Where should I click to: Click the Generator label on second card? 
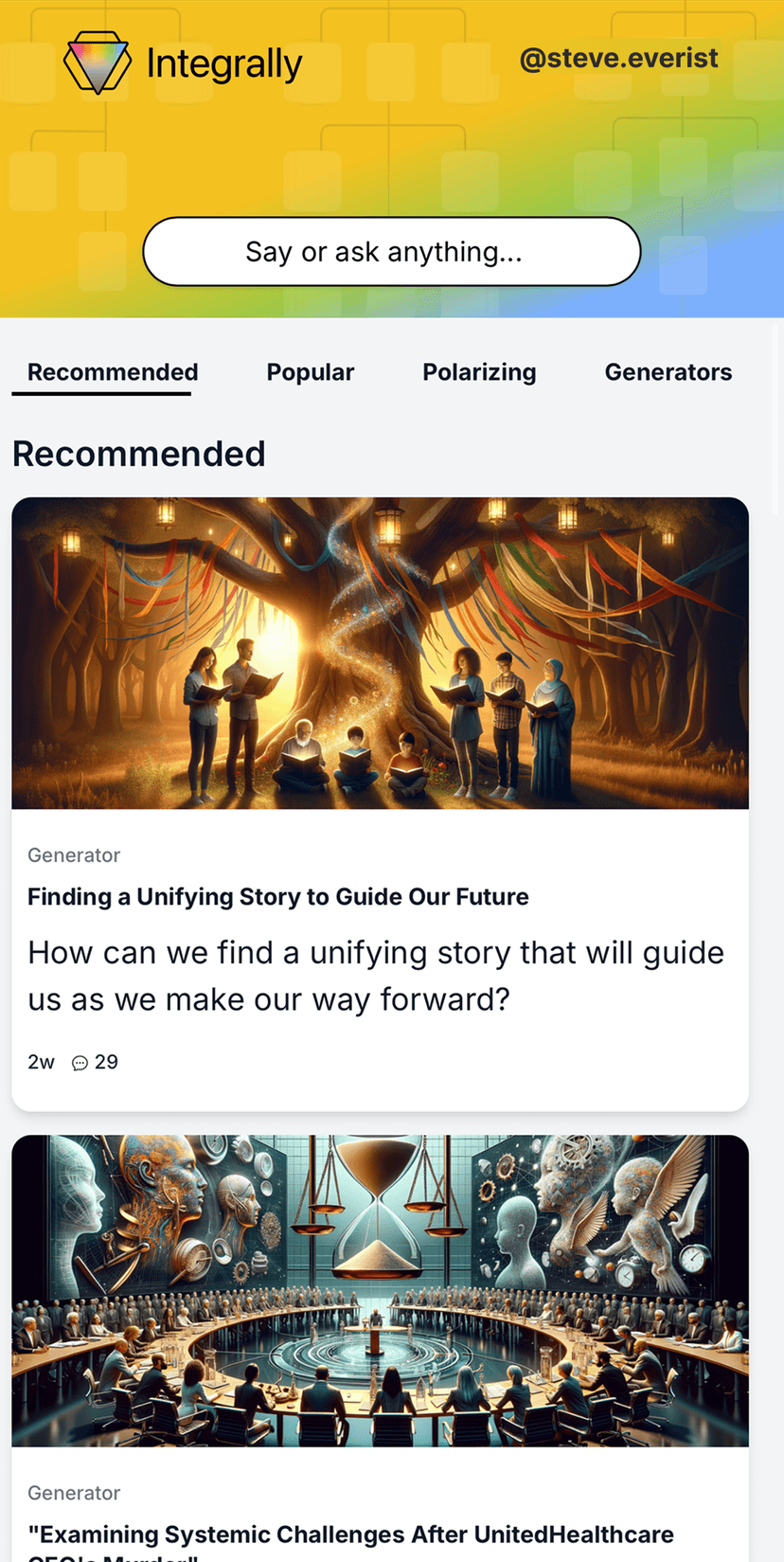[x=74, y=1492]
